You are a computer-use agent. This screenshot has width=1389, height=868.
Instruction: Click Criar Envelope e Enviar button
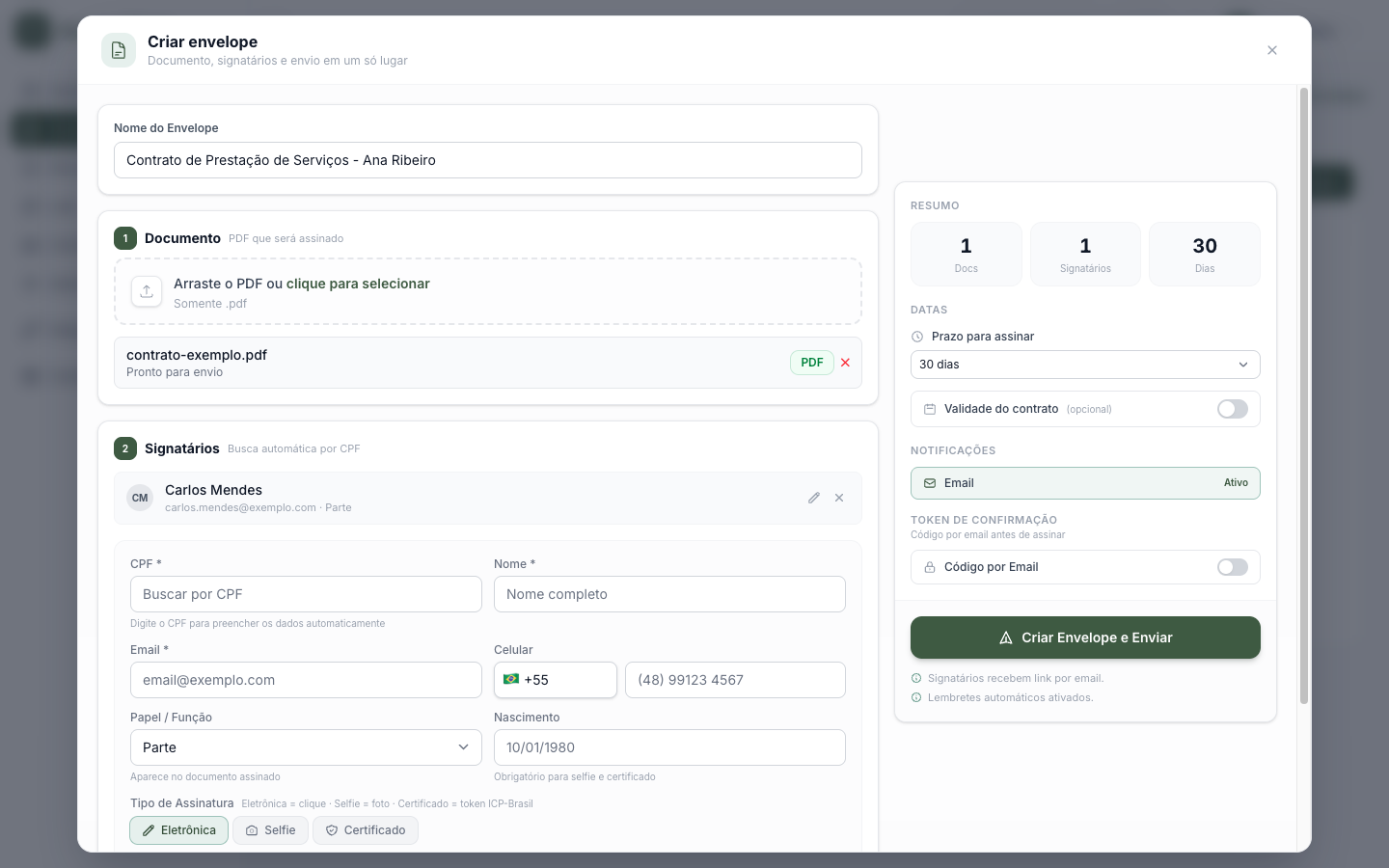point(1085,637)
